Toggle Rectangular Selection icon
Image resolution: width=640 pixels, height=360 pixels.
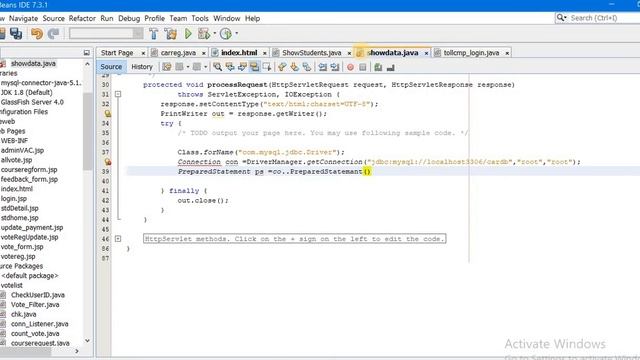click(x=267, y=67)
